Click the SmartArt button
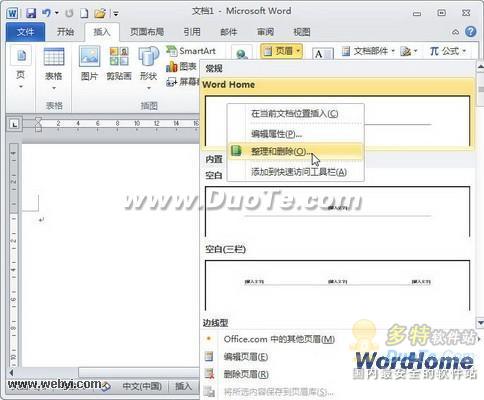Screen dimensions: 484x400 click(x=191, y=51)
